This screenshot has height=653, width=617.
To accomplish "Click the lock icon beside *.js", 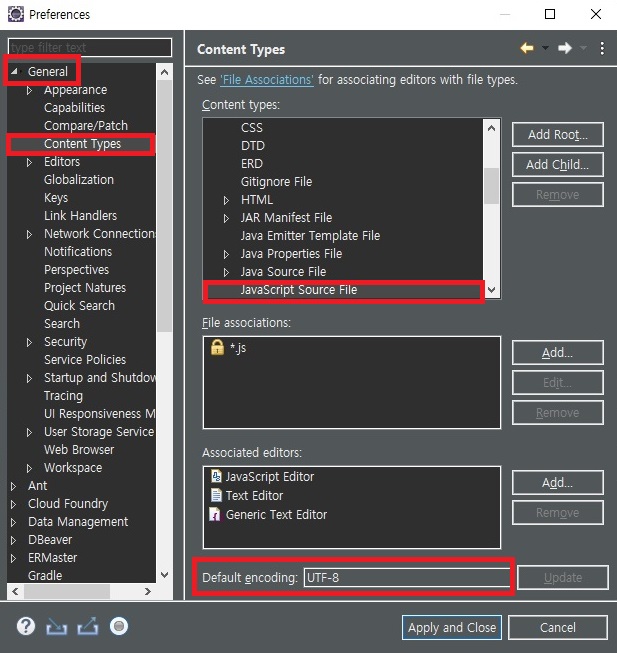I will (217, 347).
